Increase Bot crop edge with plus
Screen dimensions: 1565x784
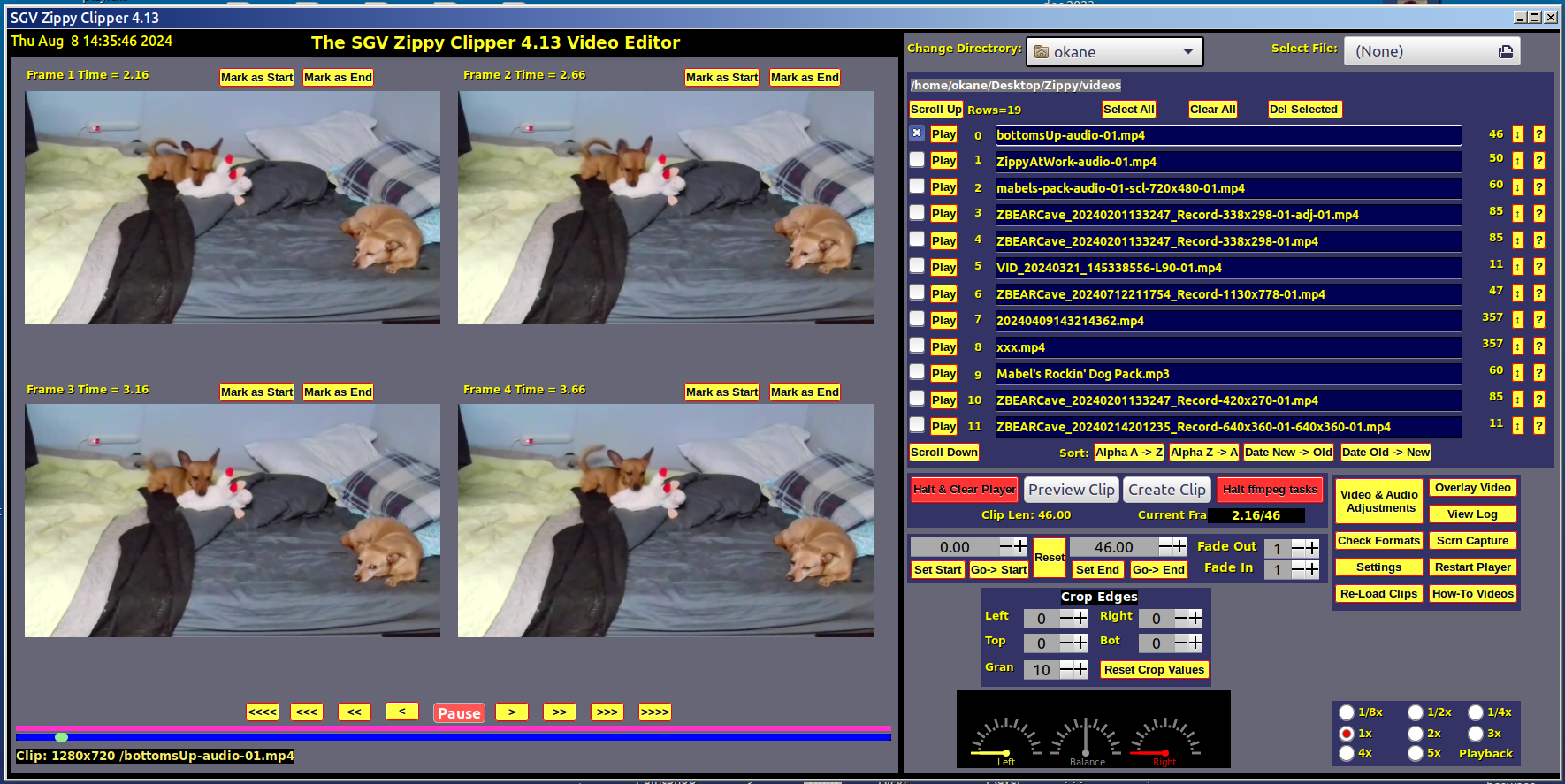1195,643
